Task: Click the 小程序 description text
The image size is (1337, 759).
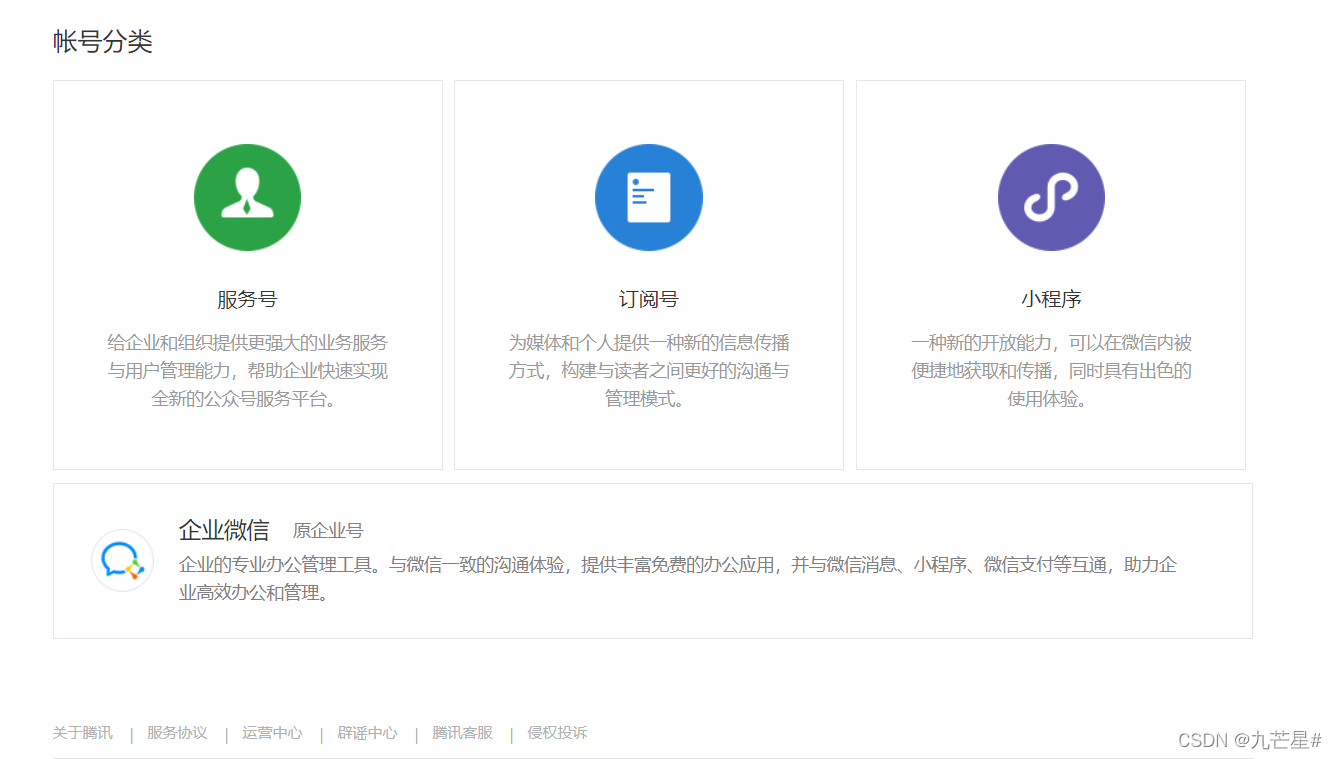Action: [x=1051, y=371]
